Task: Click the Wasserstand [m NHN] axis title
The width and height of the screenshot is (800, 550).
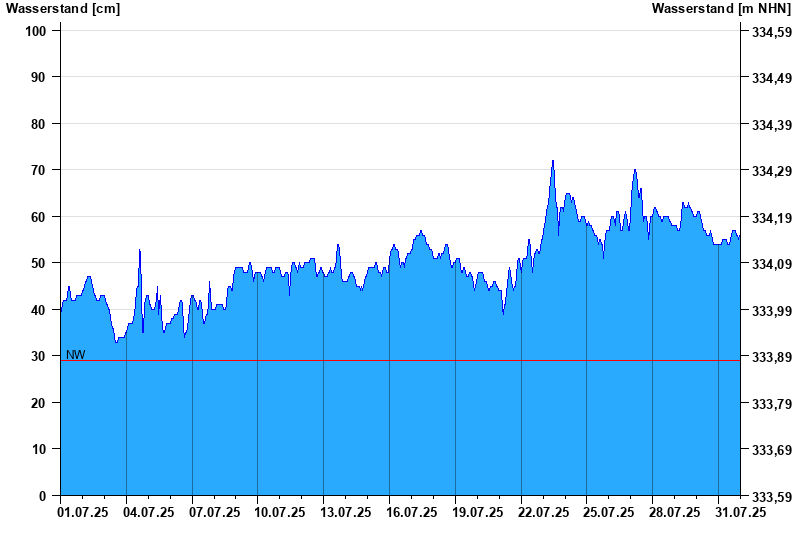Action: [721, 9]
